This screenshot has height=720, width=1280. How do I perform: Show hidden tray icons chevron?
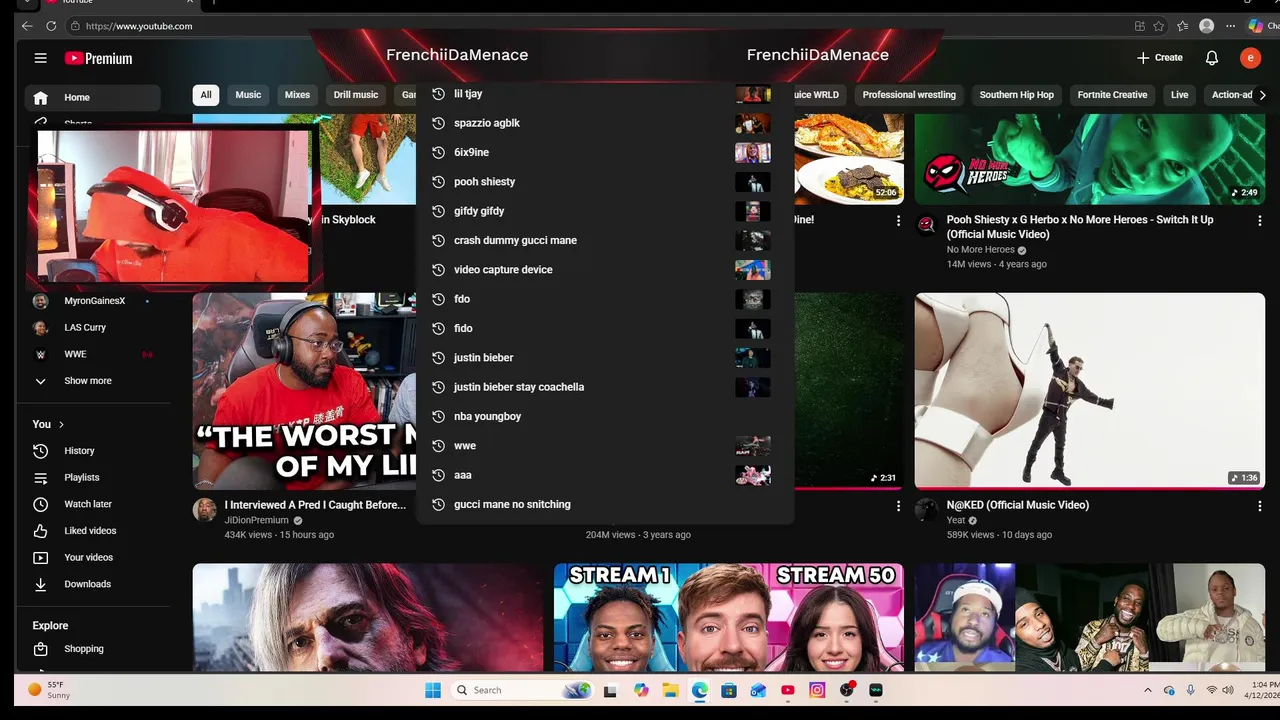1148,690
